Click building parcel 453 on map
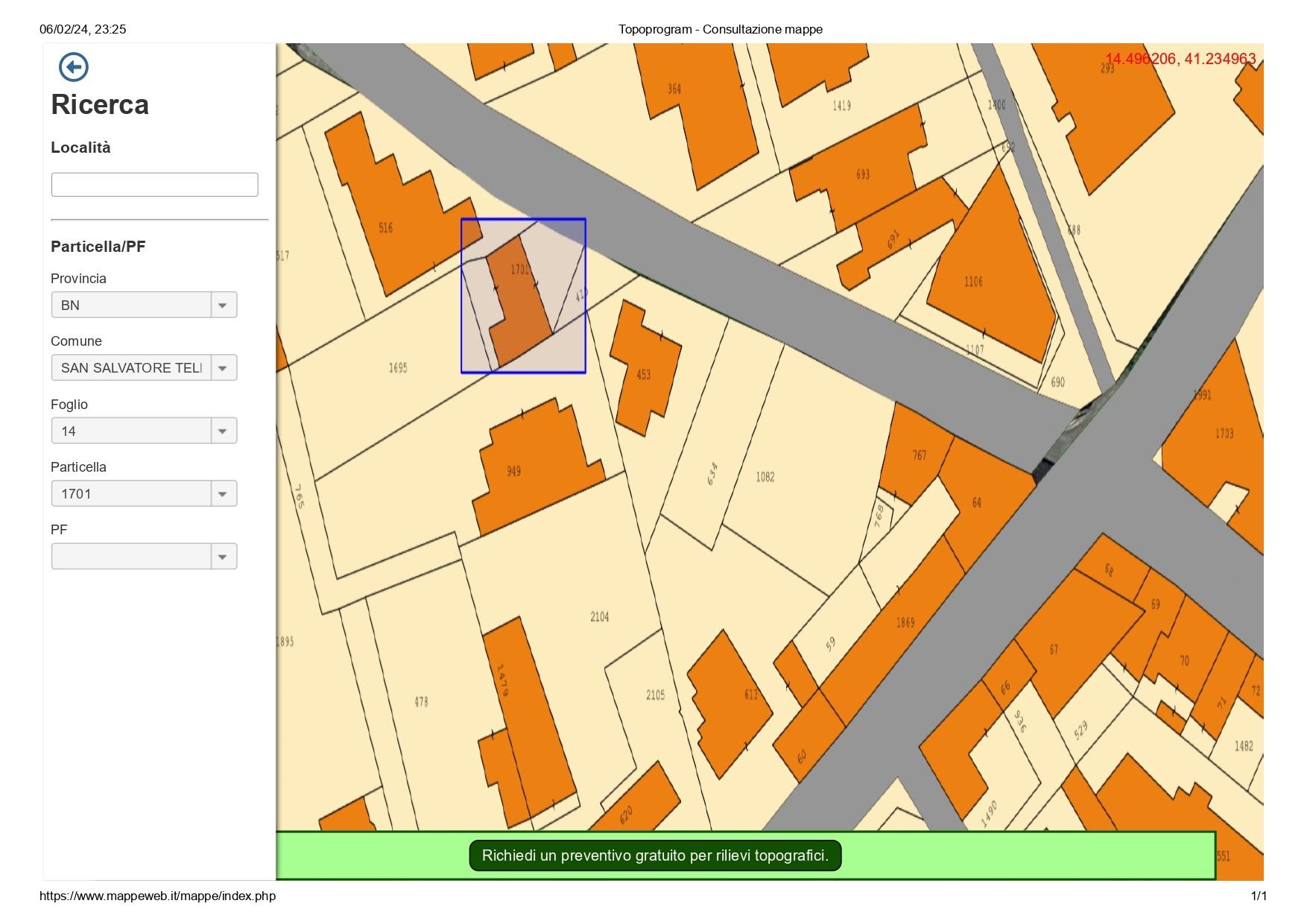Image resolution: width=1307 pixels, height=924 pixels. pyautogui.click(x=645, y=369)
